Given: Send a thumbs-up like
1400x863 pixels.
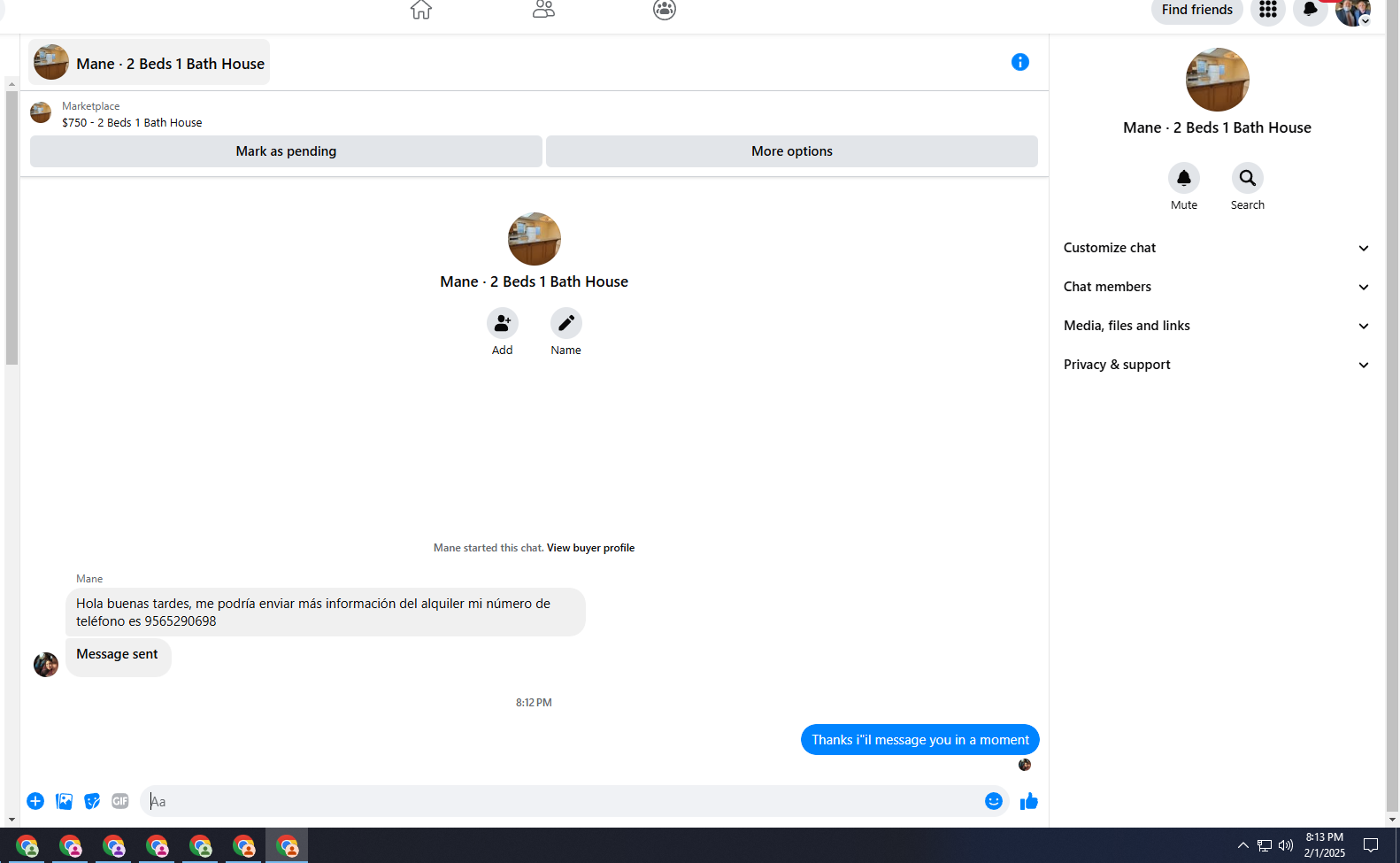Looking at the screenshot, I should 1028,801.
